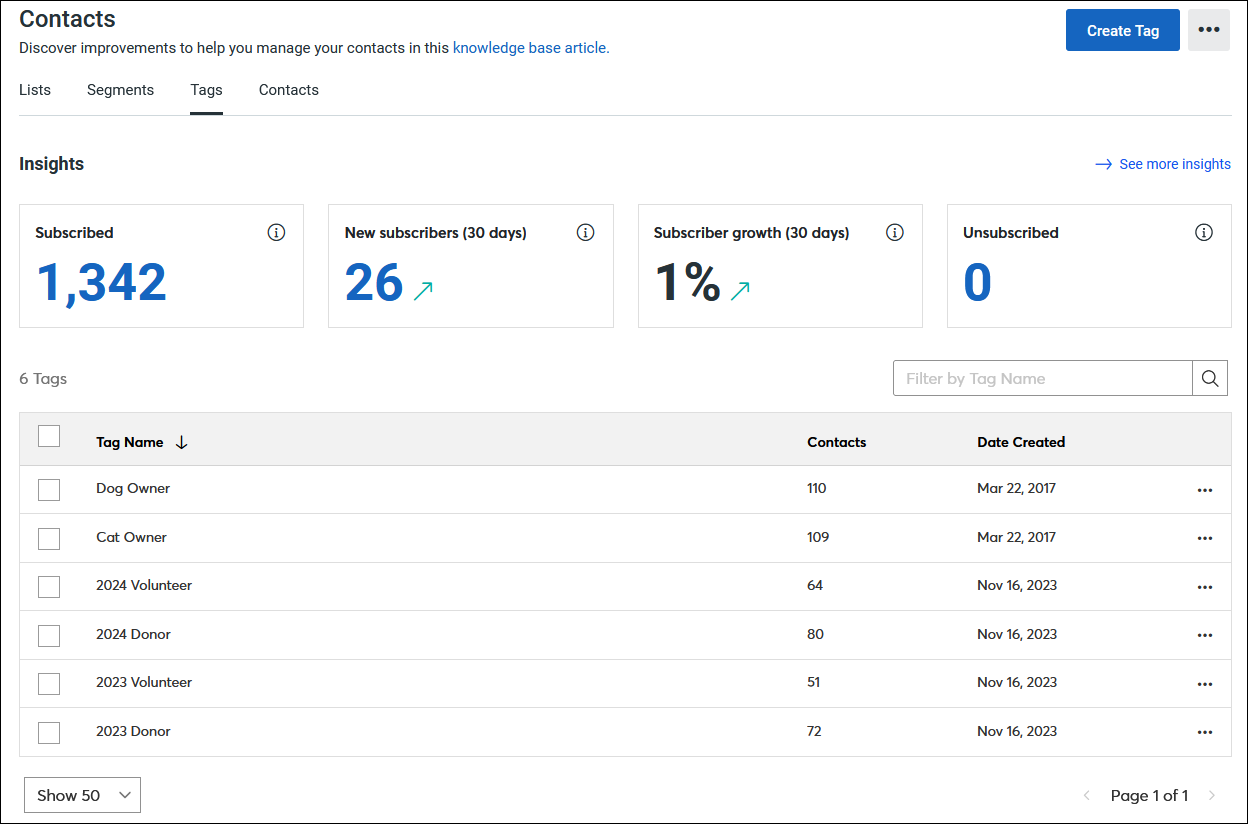The width and height of the screenshot is (1248, 824).
Task: Switch to the Lists tab
Action: [x=35, y=90]
